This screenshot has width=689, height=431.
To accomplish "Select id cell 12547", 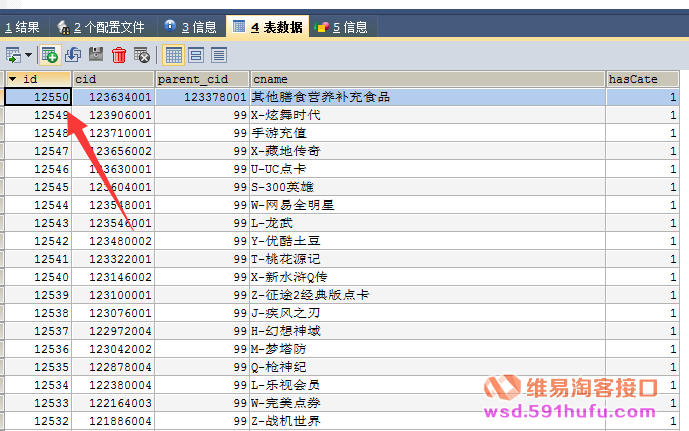I will click(x=38, y=151).
